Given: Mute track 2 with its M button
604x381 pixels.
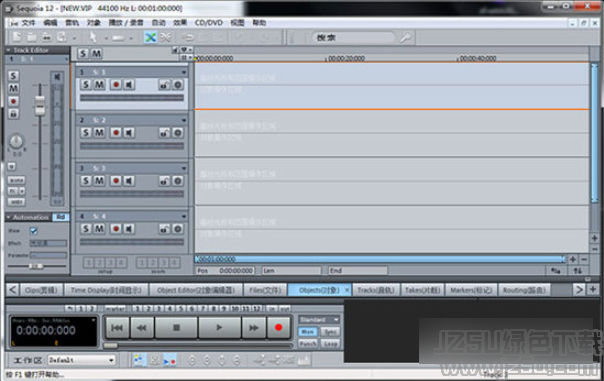Looking at the screenshot, I should pyautogui.click(x=99, y=133).
